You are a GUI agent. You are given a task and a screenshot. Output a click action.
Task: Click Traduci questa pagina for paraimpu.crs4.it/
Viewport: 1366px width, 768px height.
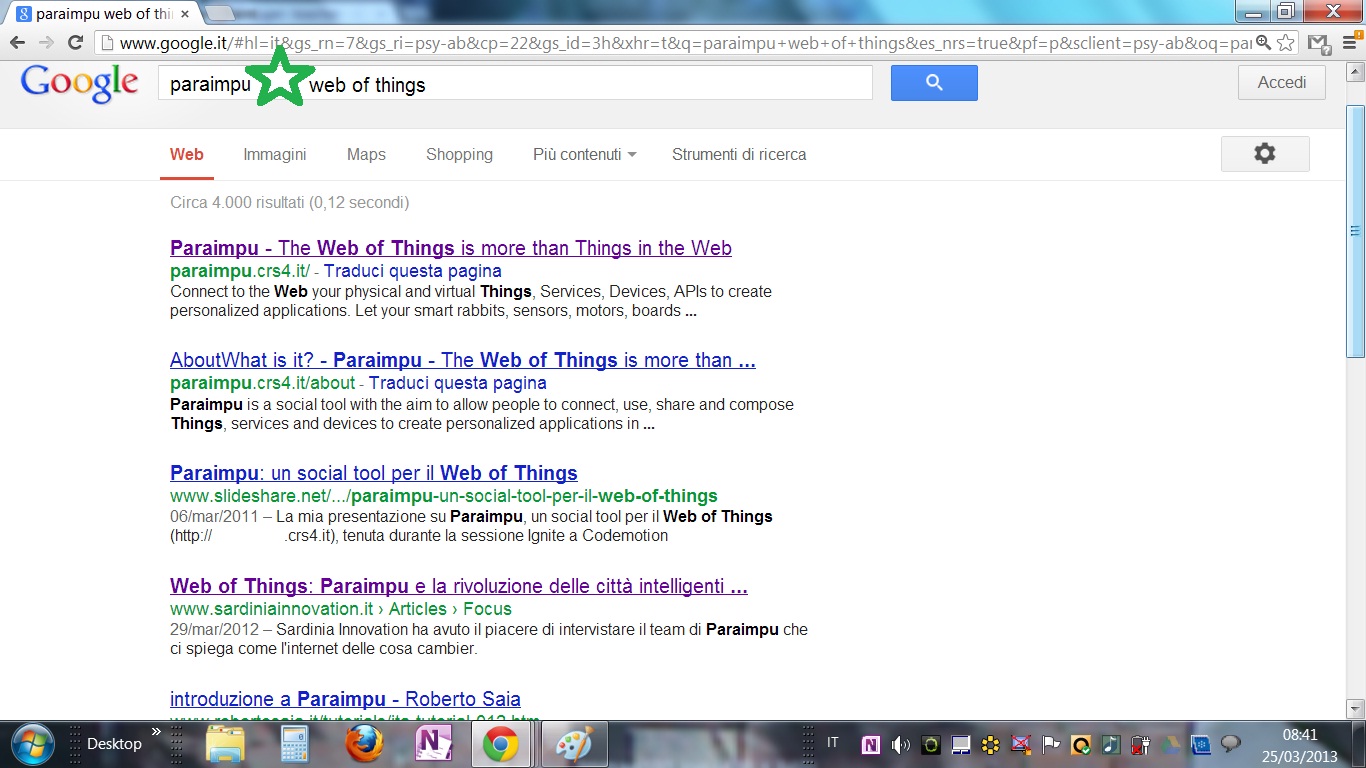(413, 271)
